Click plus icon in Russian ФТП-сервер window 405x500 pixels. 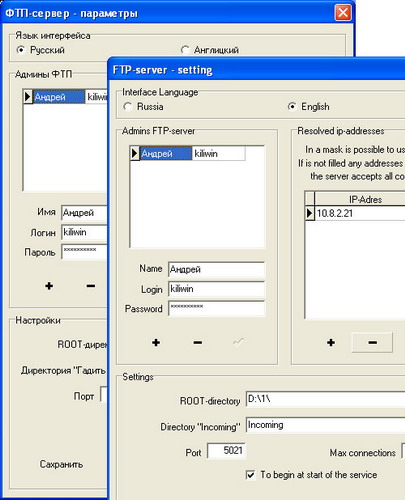point(49,286)
